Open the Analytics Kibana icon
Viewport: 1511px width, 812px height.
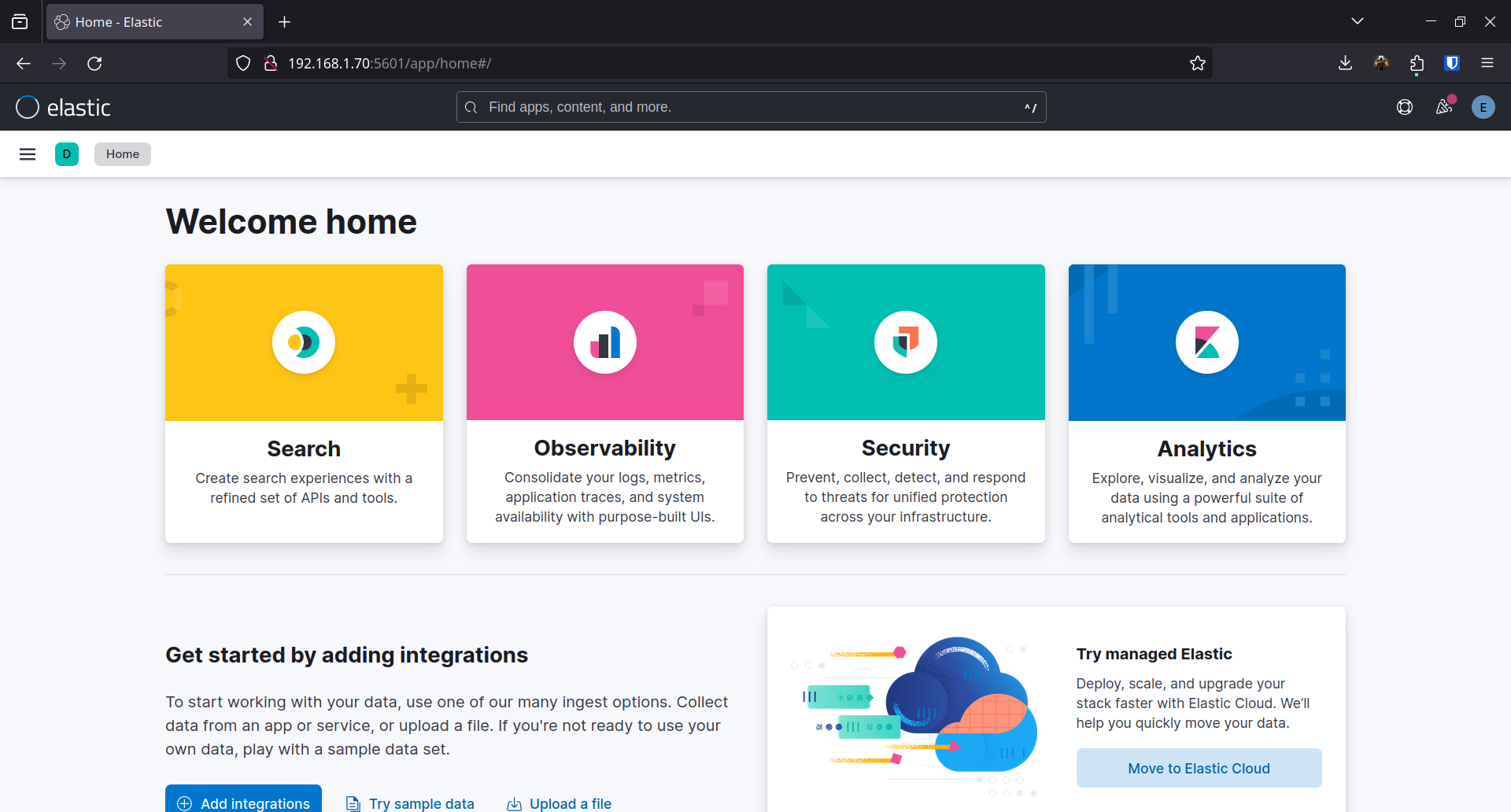point(1206,342)
